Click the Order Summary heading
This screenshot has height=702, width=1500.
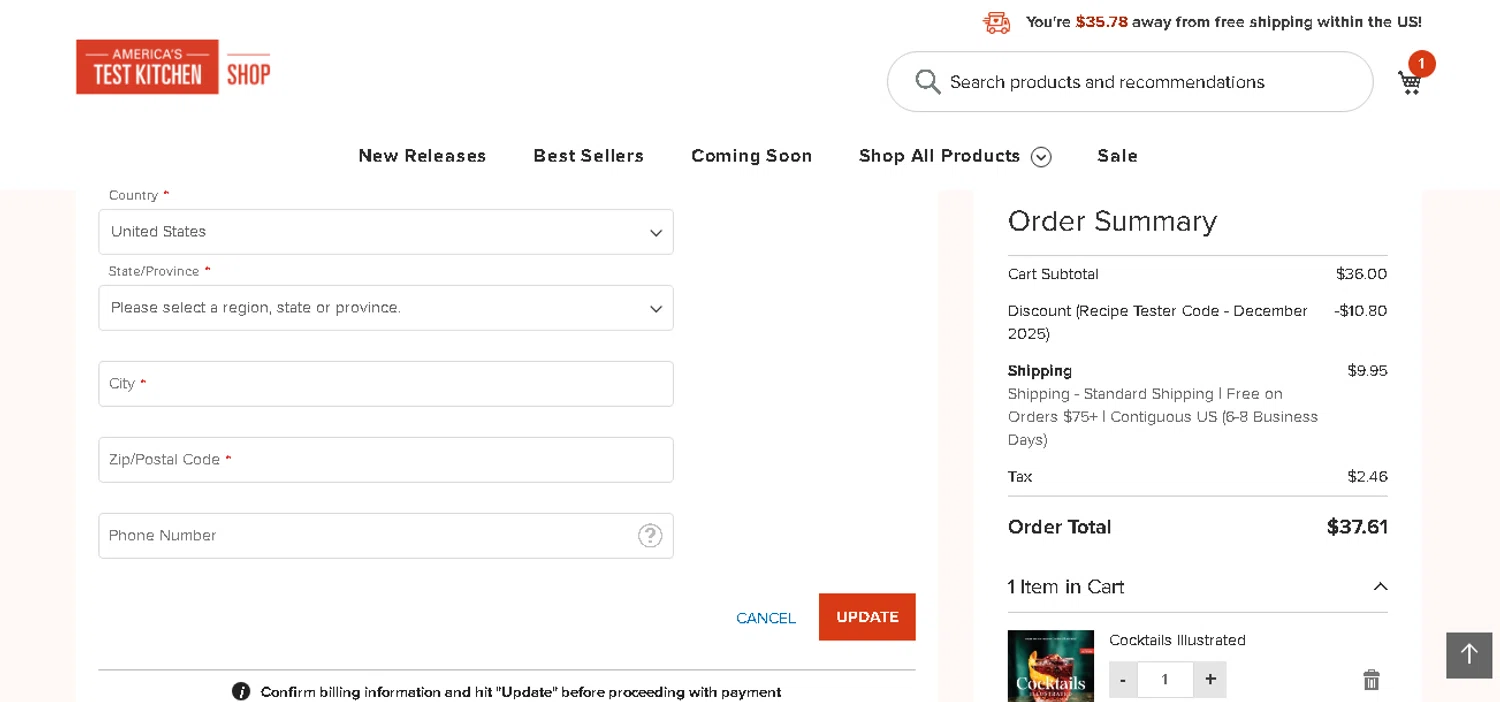[x=1112, y=221]
